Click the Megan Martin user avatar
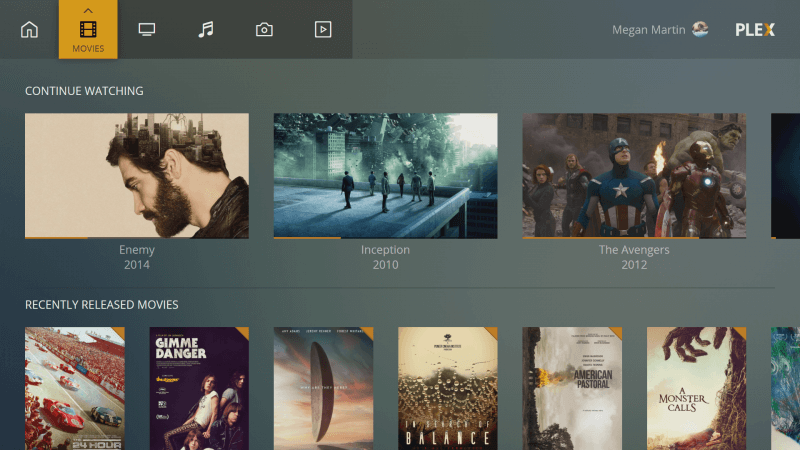Screen dimensions: 800x450 point(700,29)
